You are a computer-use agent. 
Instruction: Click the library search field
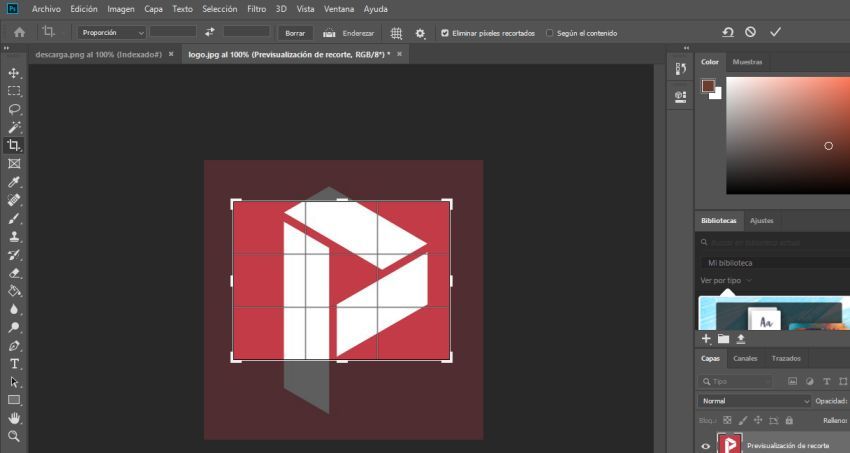(775, 242)
